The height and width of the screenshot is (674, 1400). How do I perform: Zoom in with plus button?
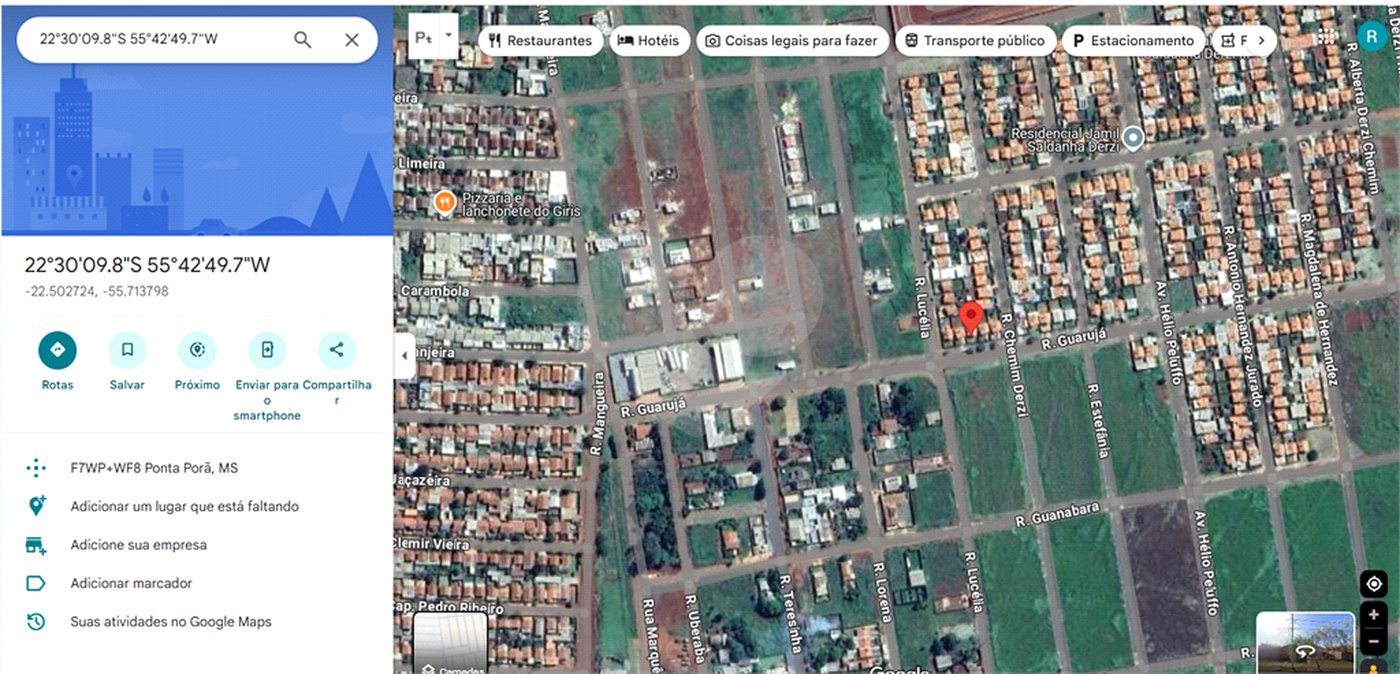point(1374,614)
